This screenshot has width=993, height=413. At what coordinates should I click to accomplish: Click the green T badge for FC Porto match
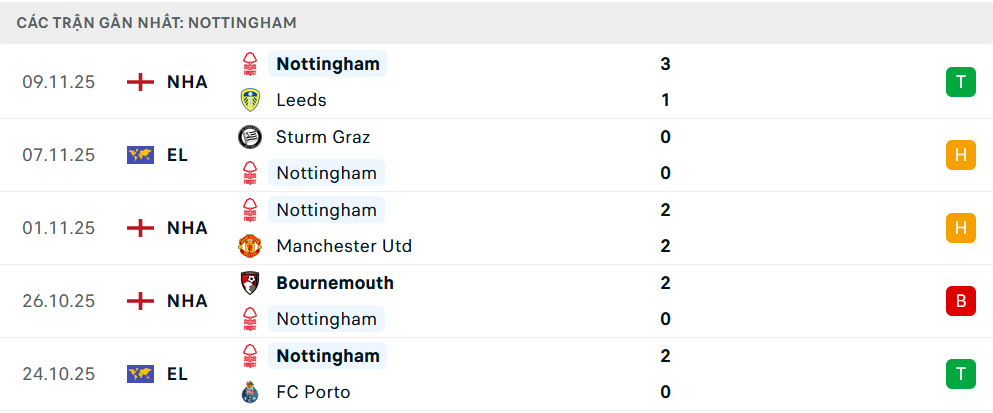[960, 374]
